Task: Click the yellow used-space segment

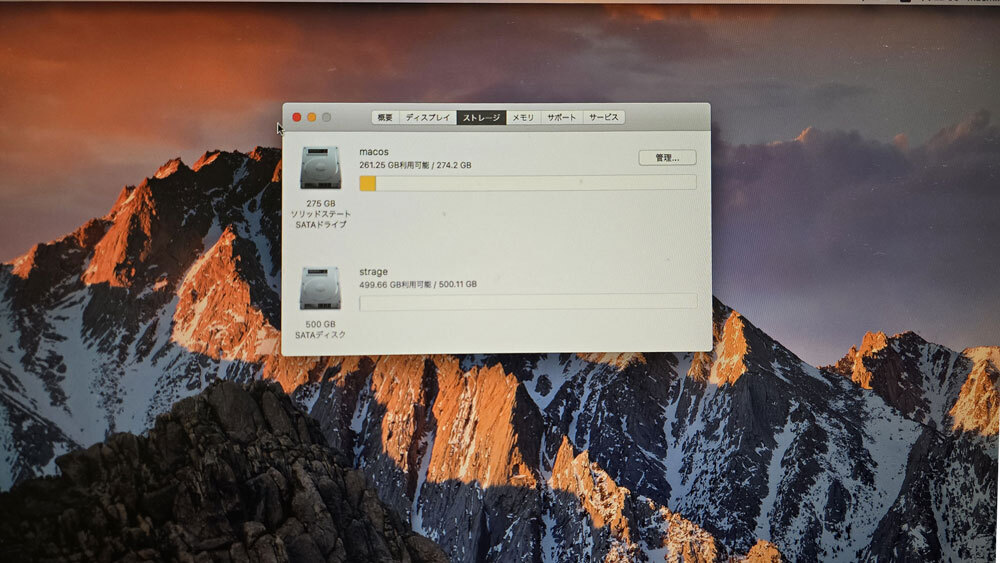Action: [368, 183]
